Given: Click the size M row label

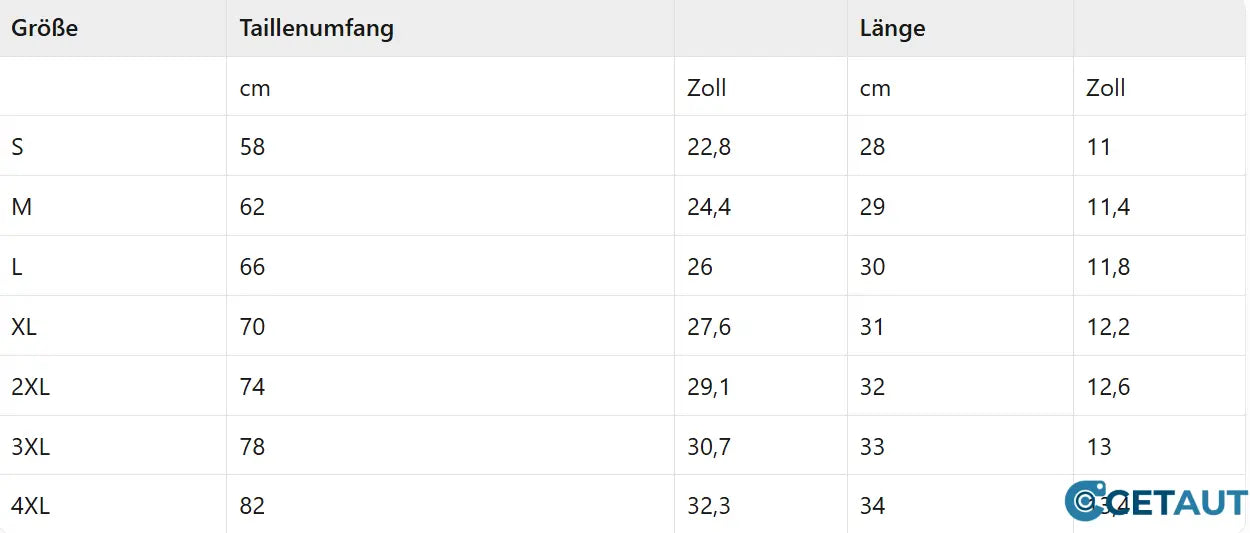Looking at the screenshot, I should coord(21,207).
